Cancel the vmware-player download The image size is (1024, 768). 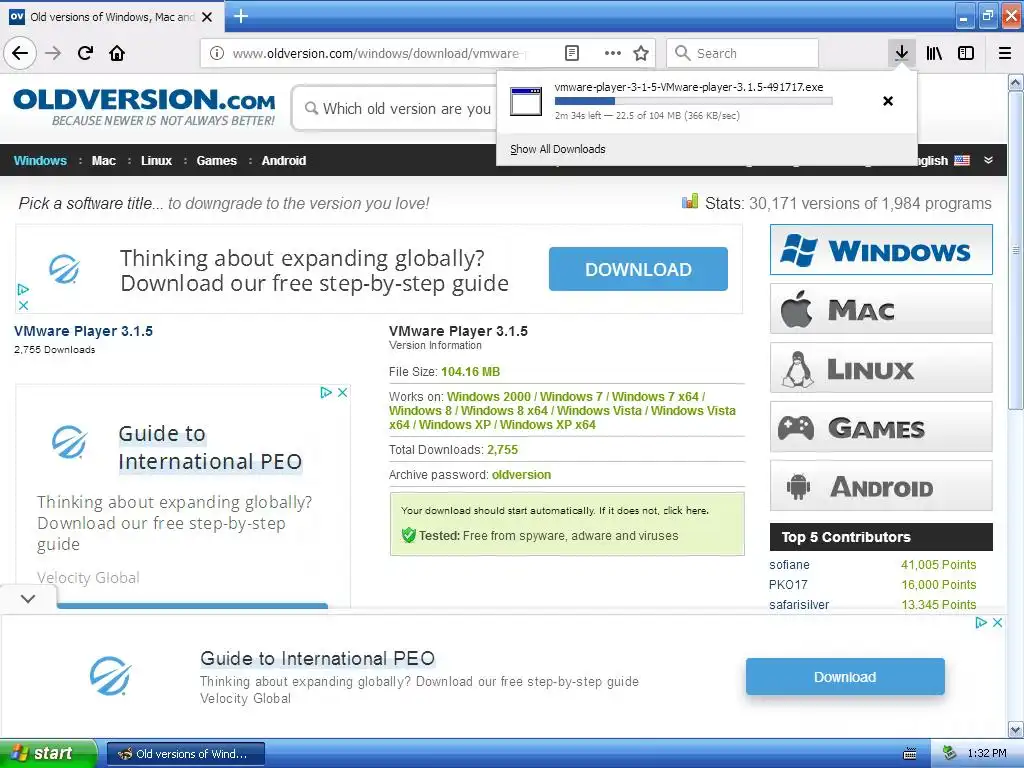888,101
